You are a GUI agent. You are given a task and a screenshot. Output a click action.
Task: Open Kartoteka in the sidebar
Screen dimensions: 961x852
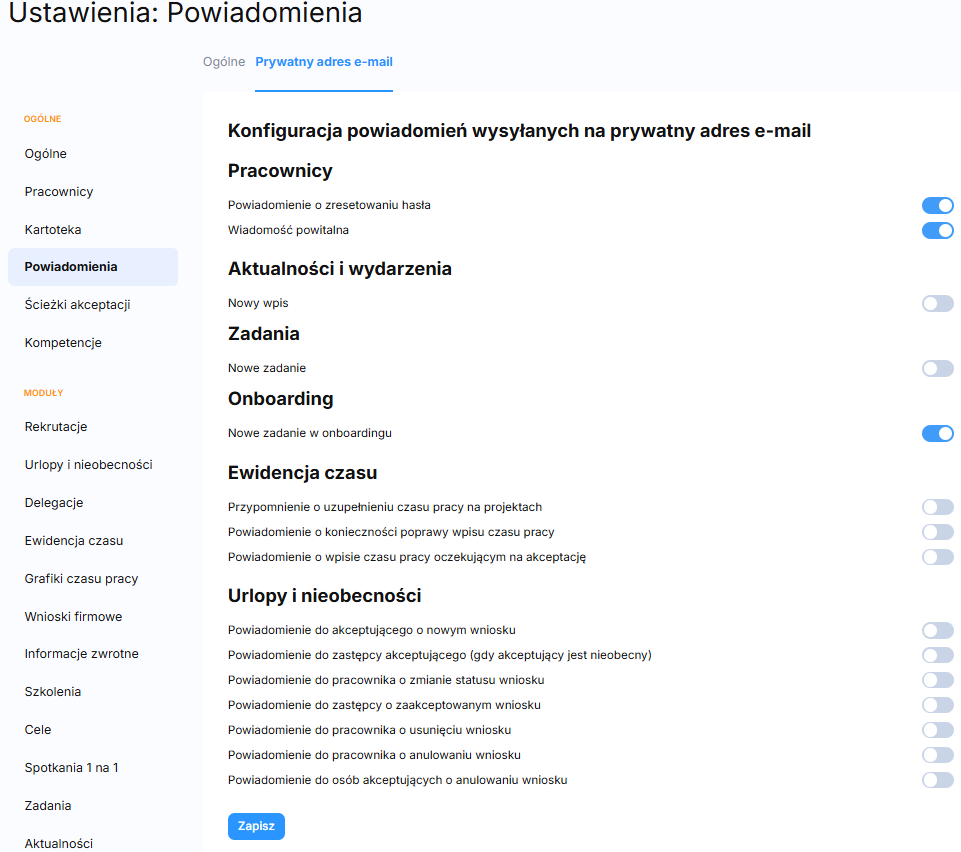(53, 230)
